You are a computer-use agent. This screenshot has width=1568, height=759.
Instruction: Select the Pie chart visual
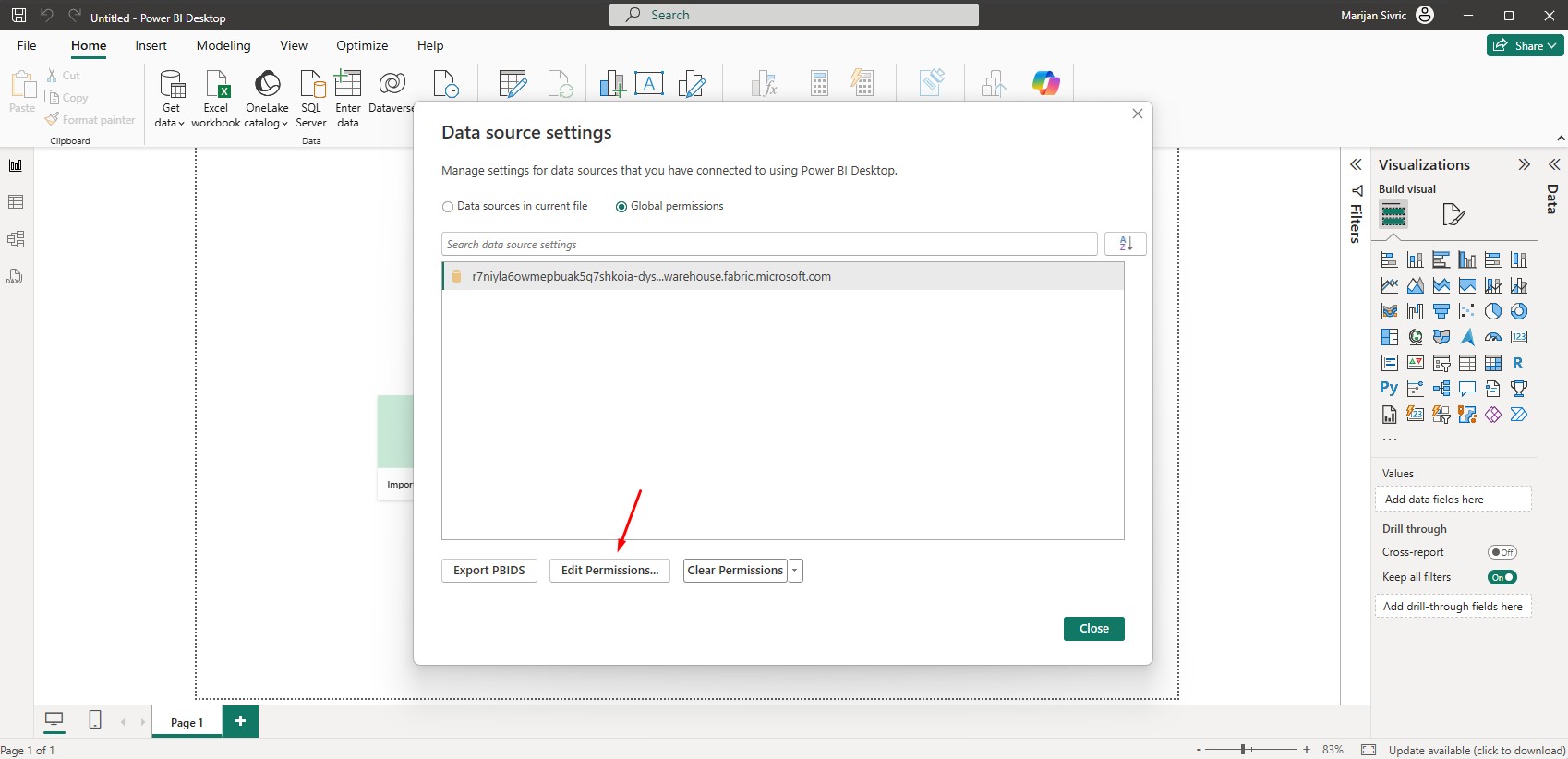click(x=1493, y=311)
